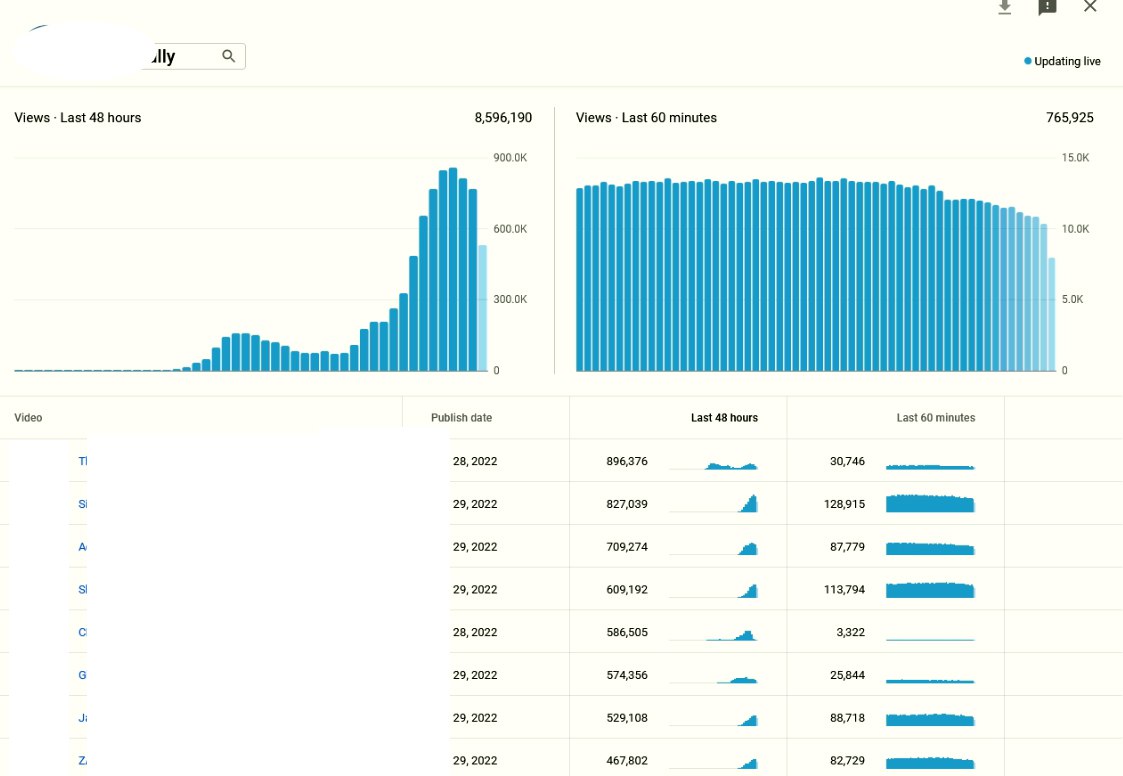Click 60-minute sparkline beside 113,794 views
The height and width of the screenshot is (776, 1123).
click(x=930, y=590)
